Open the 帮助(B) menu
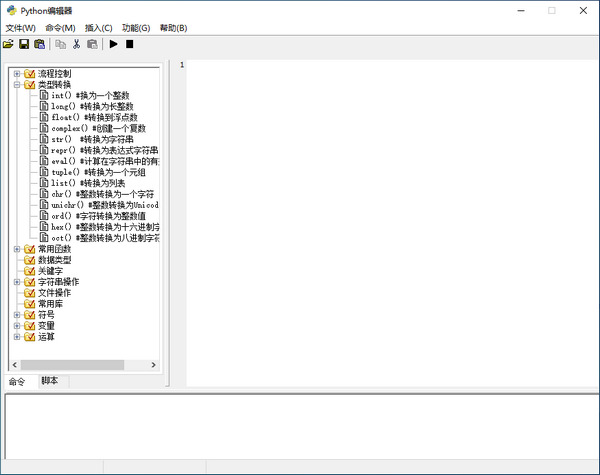The height and width of the screenshot is (475, 600). tap(173, 28)
